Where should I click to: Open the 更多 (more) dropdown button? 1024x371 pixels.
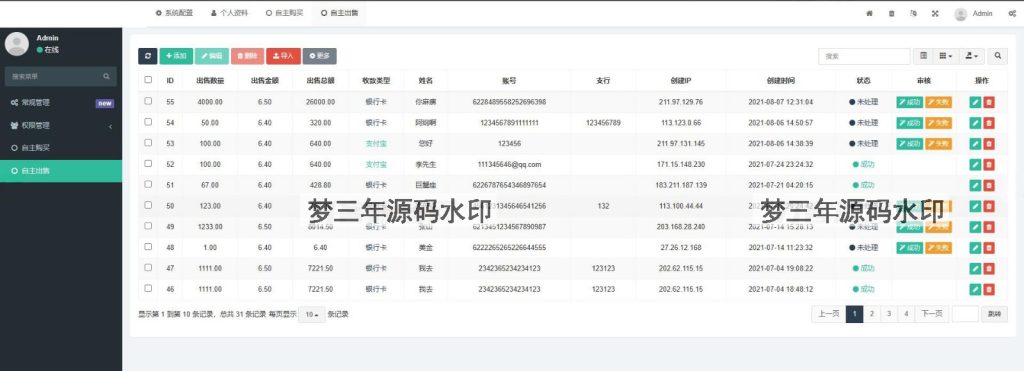point(319,56)
